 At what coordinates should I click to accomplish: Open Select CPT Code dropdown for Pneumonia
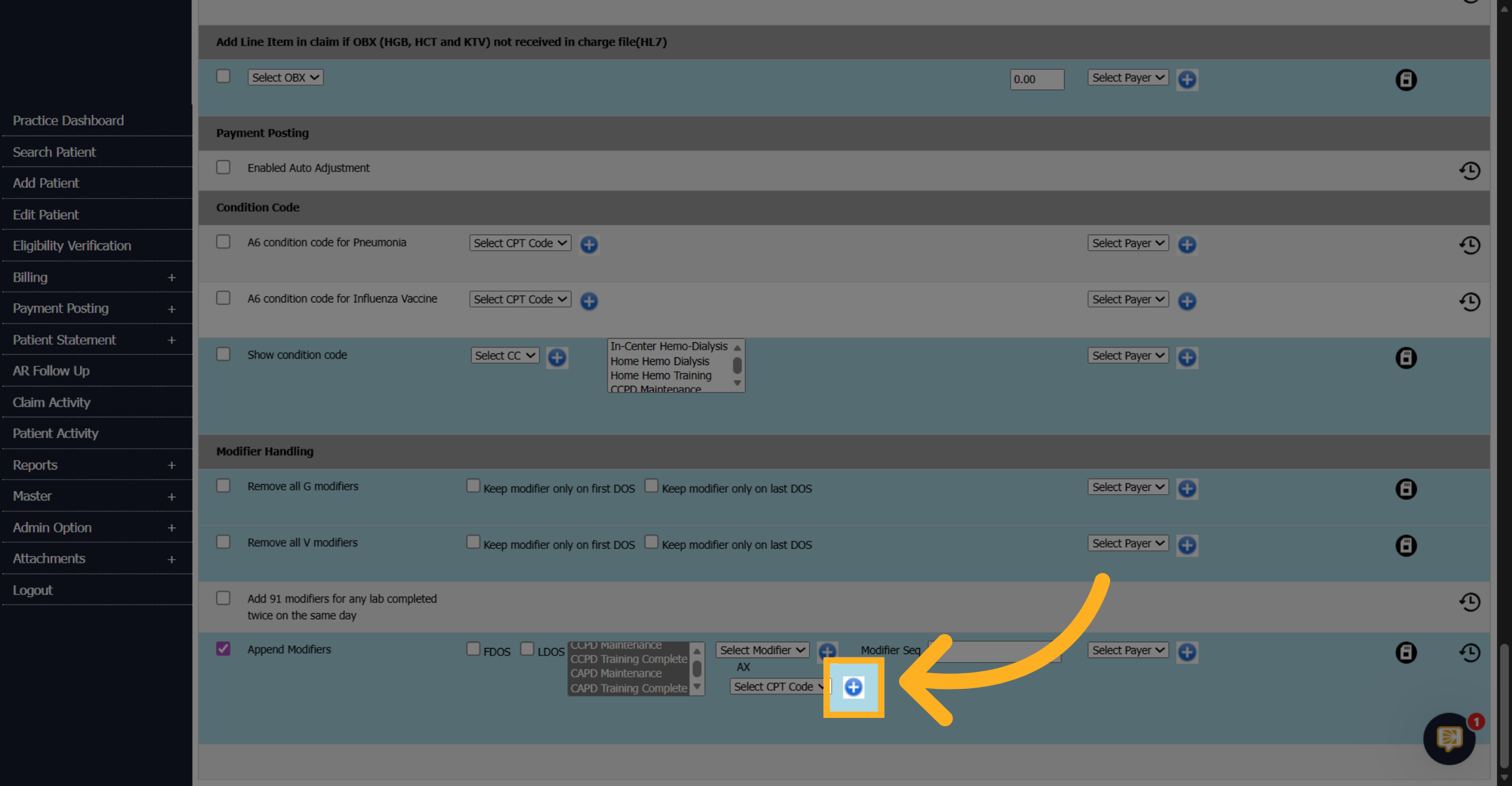click(520, 243)
